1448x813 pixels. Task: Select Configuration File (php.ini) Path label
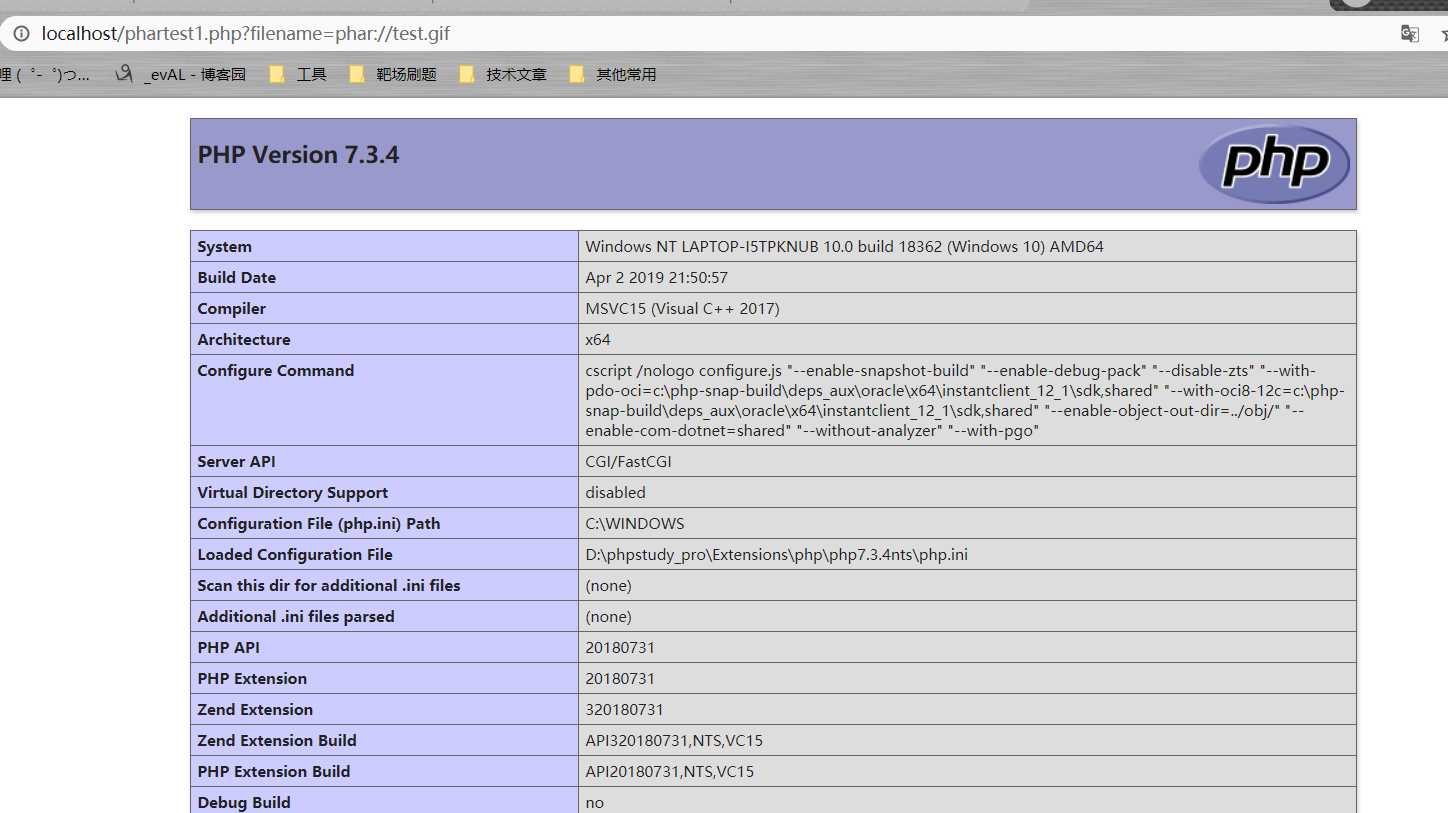click(318, 524)
